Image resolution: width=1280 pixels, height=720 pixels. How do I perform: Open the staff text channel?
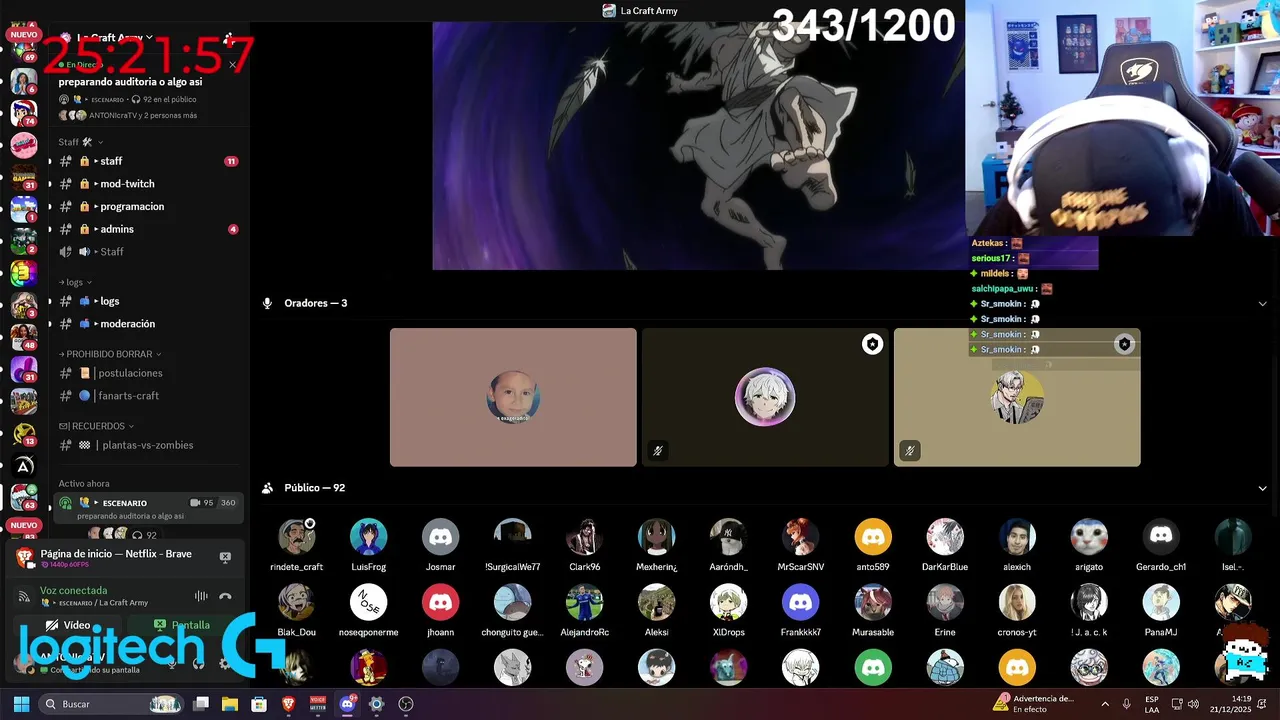pyautogui.click(x=148, y=161)
